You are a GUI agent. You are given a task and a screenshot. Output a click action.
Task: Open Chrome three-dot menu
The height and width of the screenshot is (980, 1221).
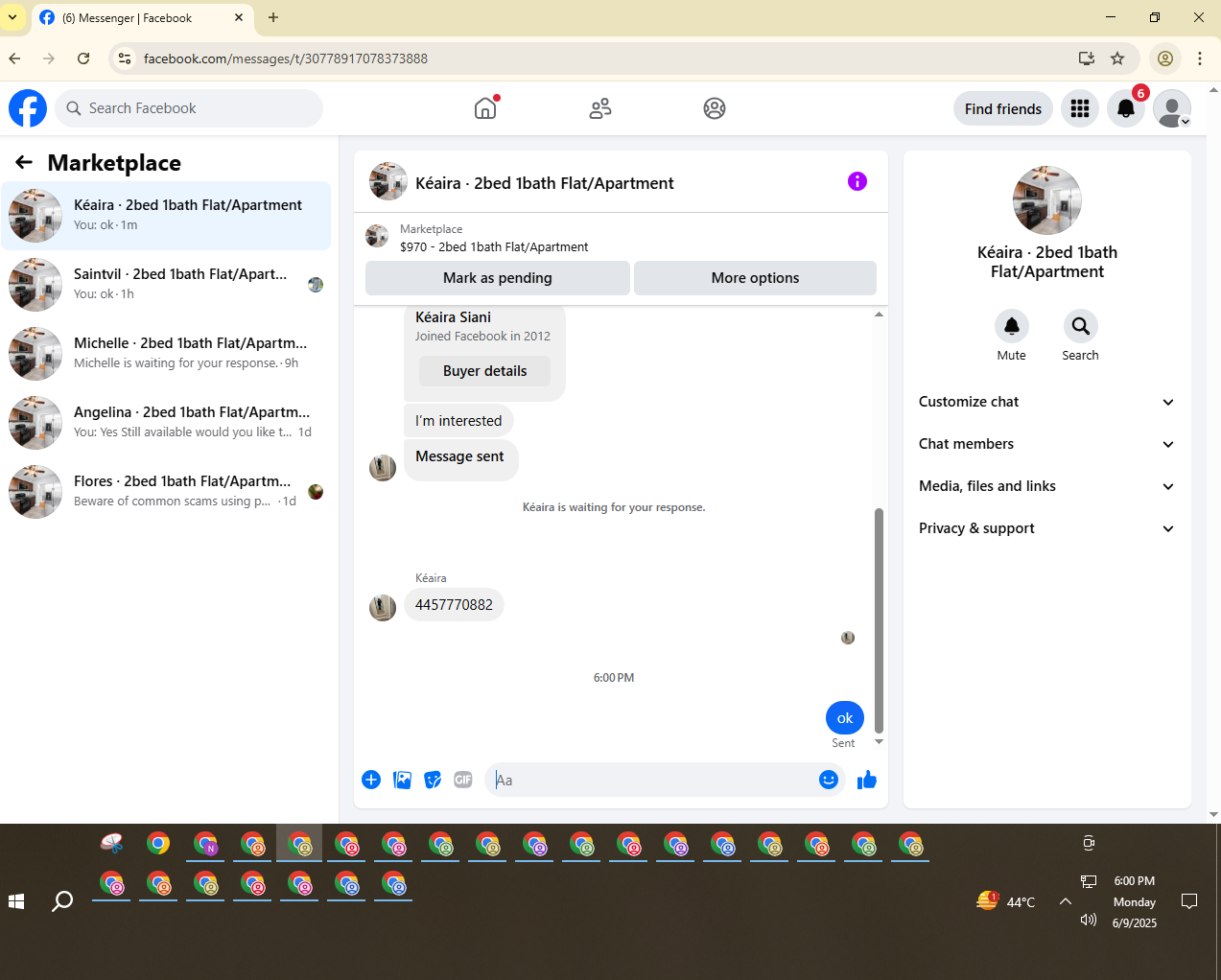click(1200, 58)
